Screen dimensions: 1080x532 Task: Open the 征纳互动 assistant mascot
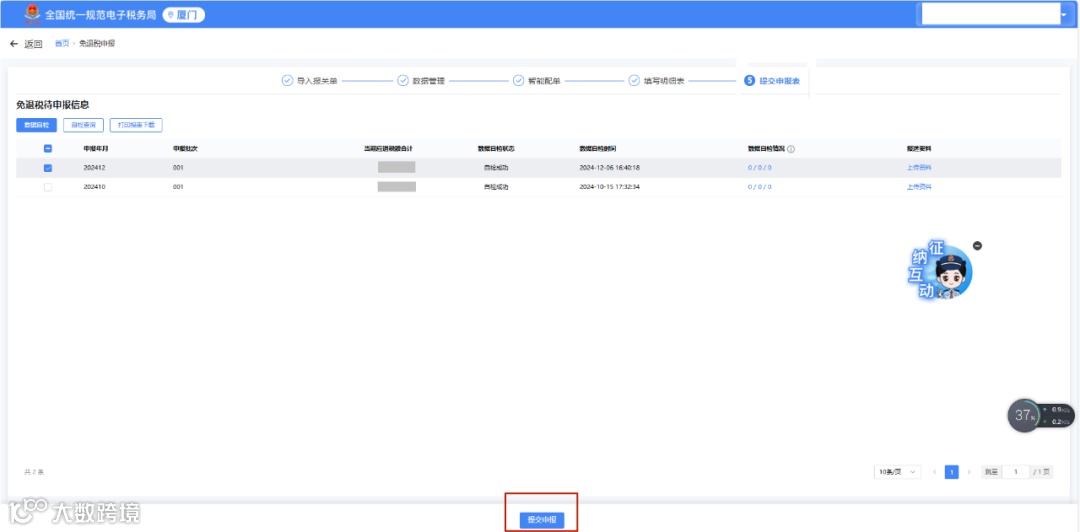[x=942, y=271]
